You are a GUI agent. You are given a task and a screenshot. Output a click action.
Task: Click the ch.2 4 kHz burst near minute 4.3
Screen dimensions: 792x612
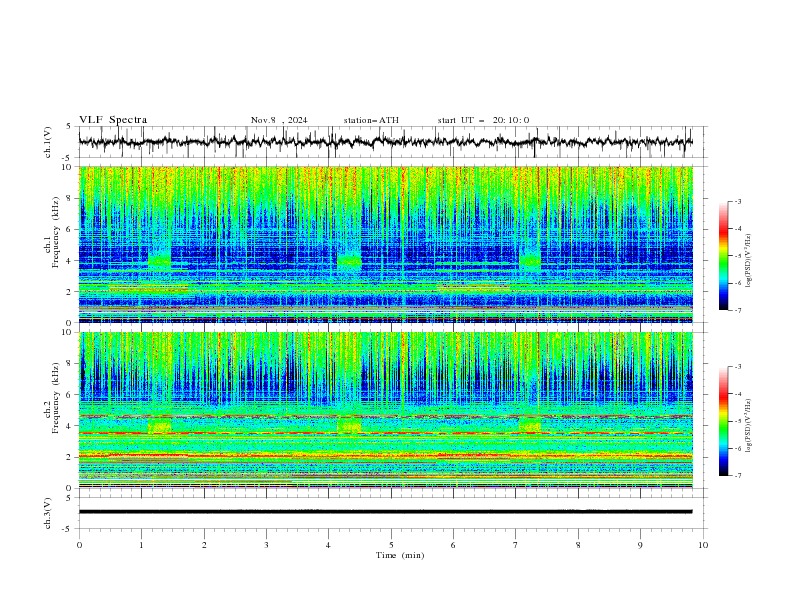[x=349, y=425]
